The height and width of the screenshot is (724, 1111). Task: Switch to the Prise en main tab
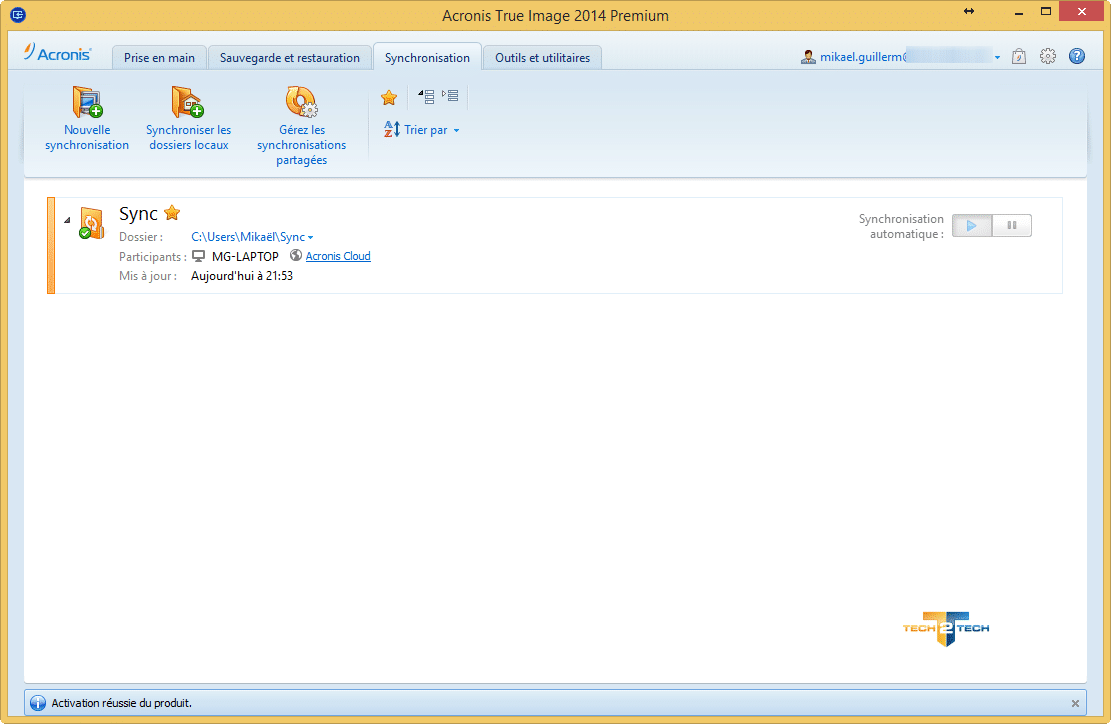click(159, 57)
